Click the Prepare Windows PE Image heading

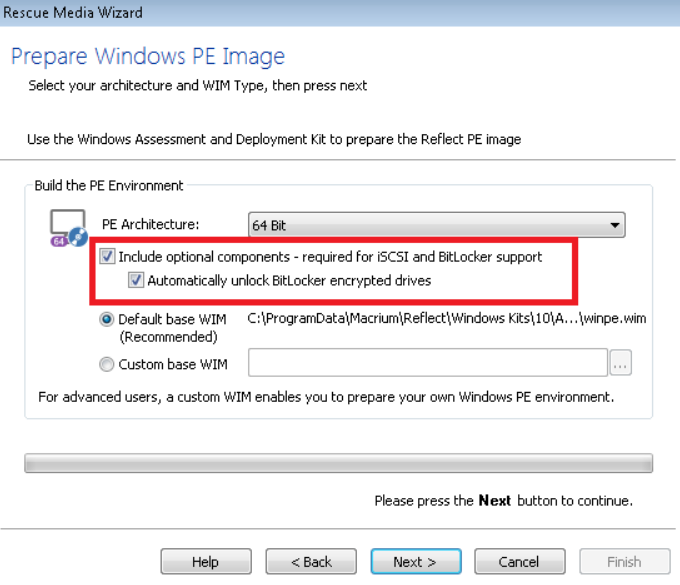[x=148, y=56]
